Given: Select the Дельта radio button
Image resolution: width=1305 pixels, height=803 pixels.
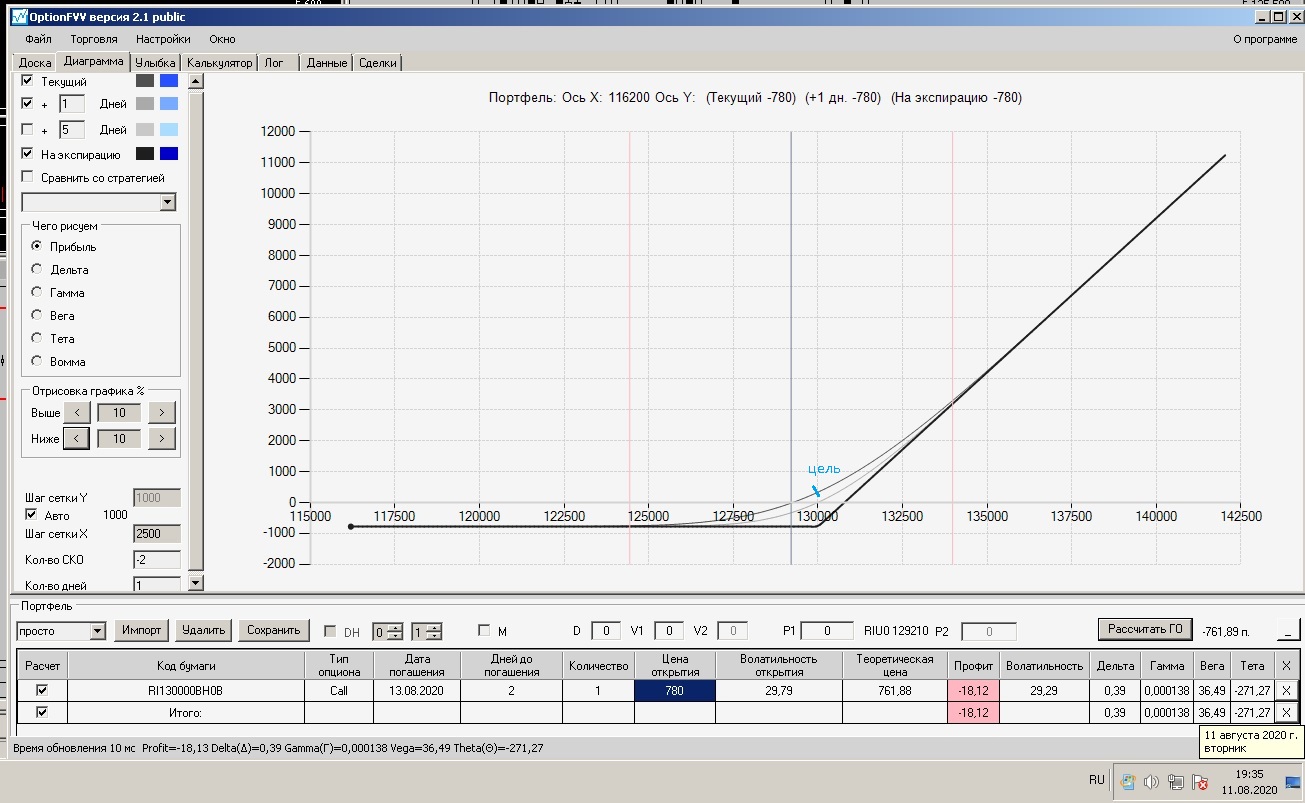Looking at the screenshot, I should [37, 269].
